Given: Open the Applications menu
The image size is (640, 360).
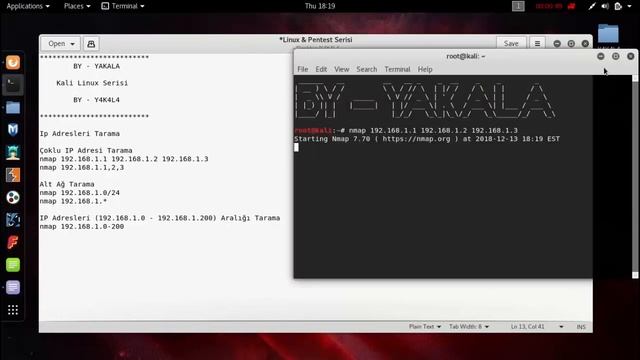Looking at the screenshot, I should tap(28, 6).
